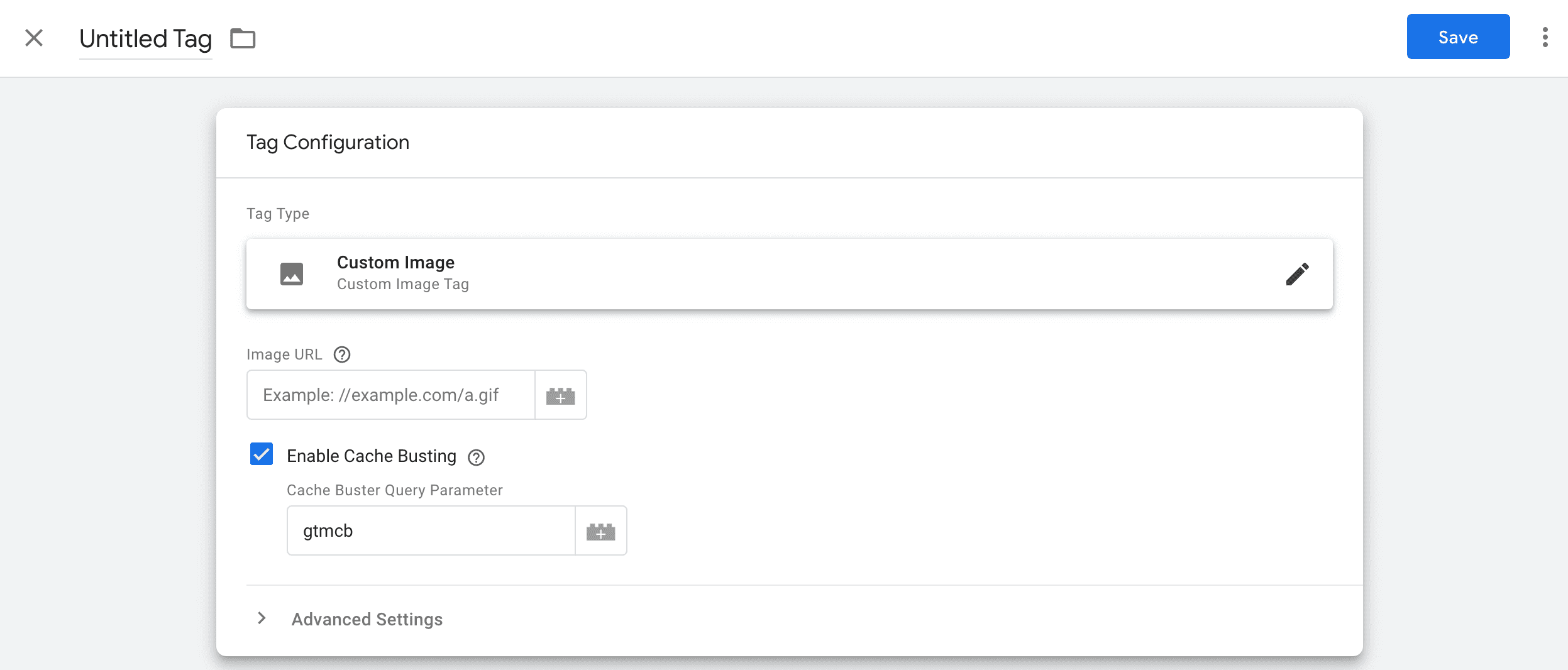Click the chevron next to Advanced Settings

(x=262, y=619)
